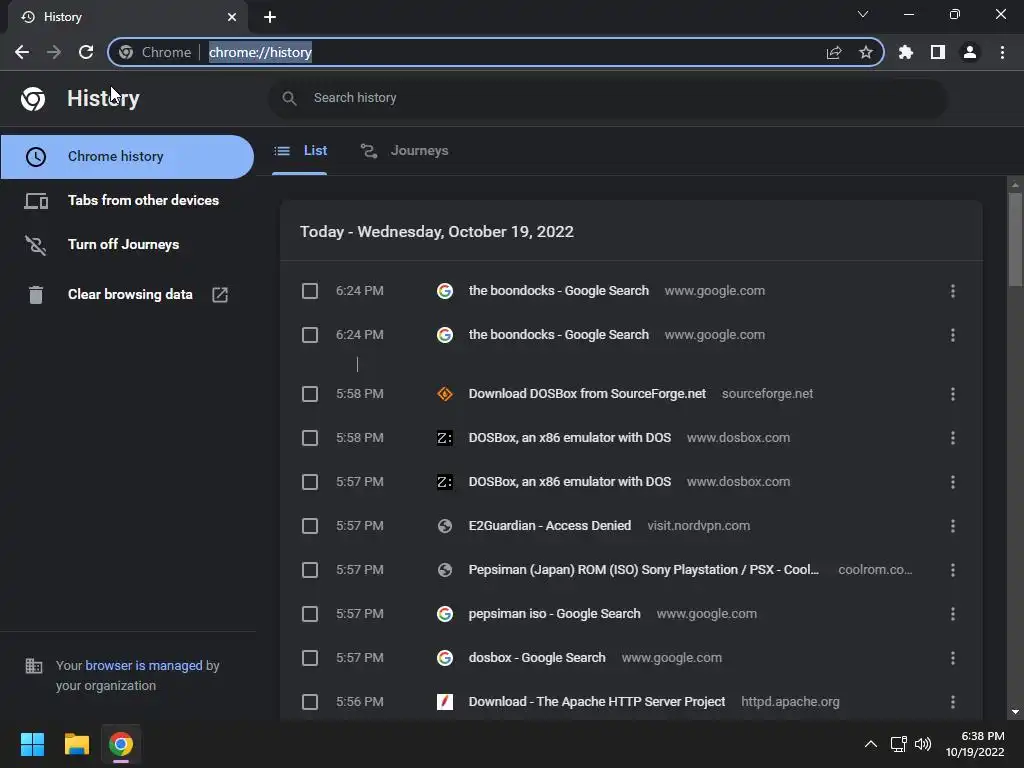Click SourceForge favicon of Download DOSBox entry
This screenshot has width=1024, height=768.
pyautogui.click(x=445, y=394)
